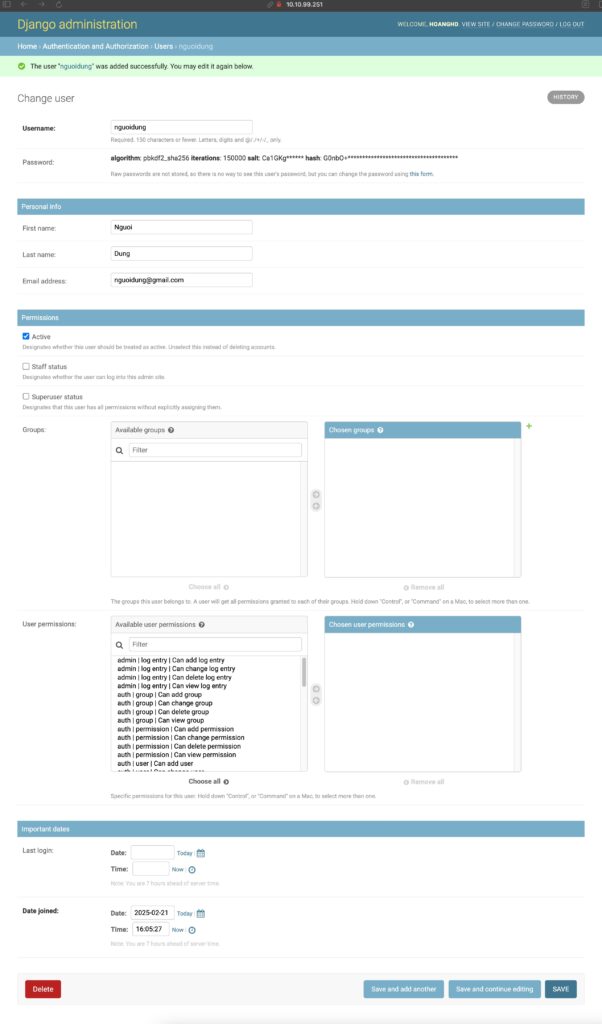The height and width of the screenshot is (1024, 602).
Task: Click the Last login Date field
Action: click(x=152, y=853)
